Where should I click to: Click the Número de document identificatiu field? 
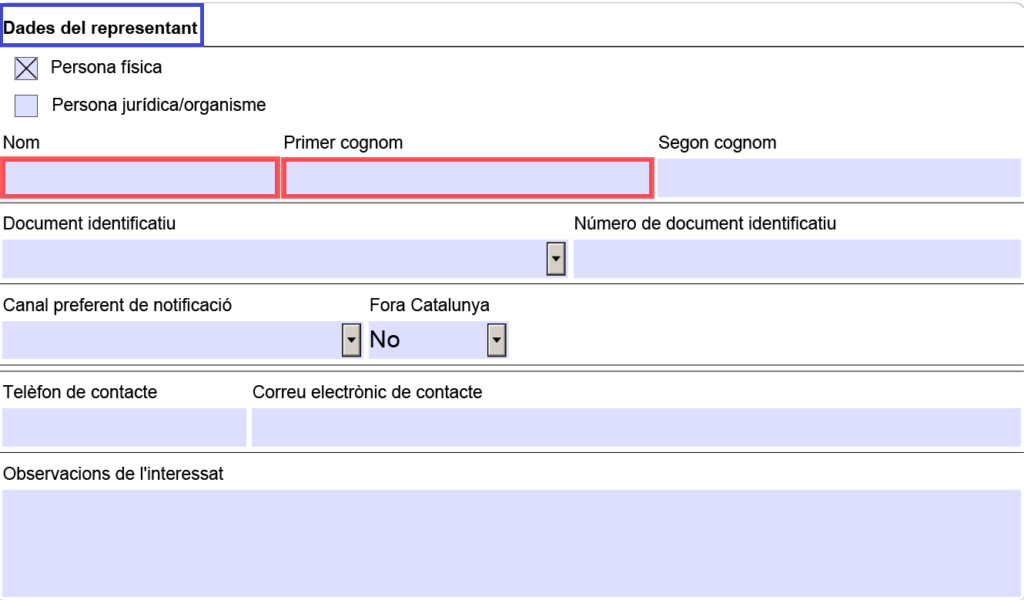797,259
